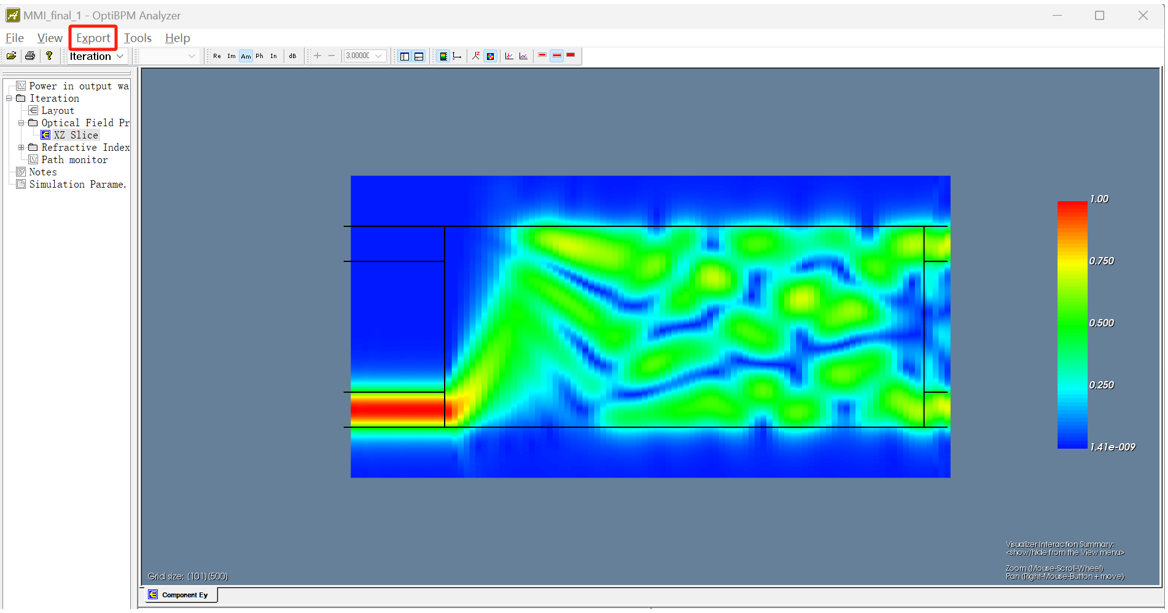Screen dimensions: 1168x613
Task: Open the Export menu
Action: 93,38
